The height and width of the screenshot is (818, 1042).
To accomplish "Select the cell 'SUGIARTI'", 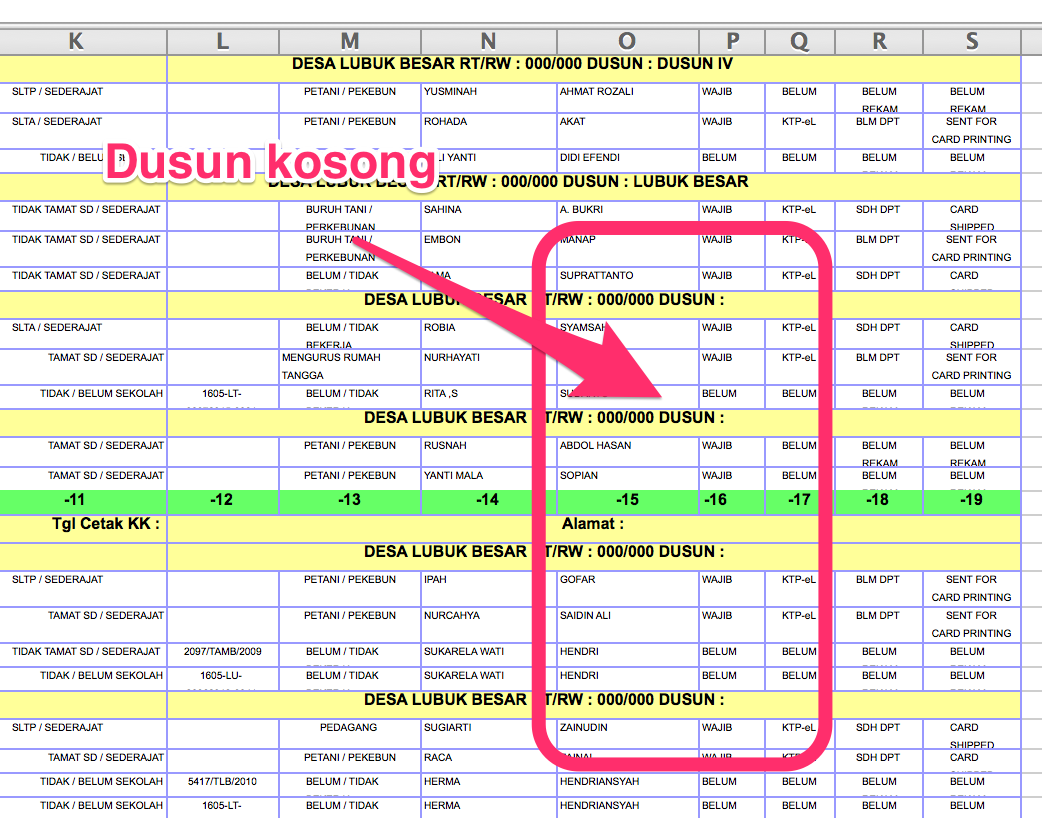I will (488, 734).
